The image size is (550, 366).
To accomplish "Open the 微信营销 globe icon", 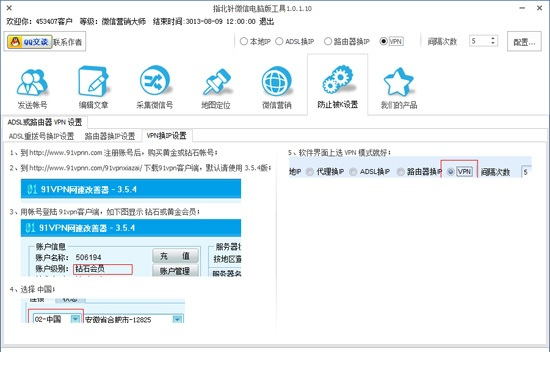I will 277,82.
